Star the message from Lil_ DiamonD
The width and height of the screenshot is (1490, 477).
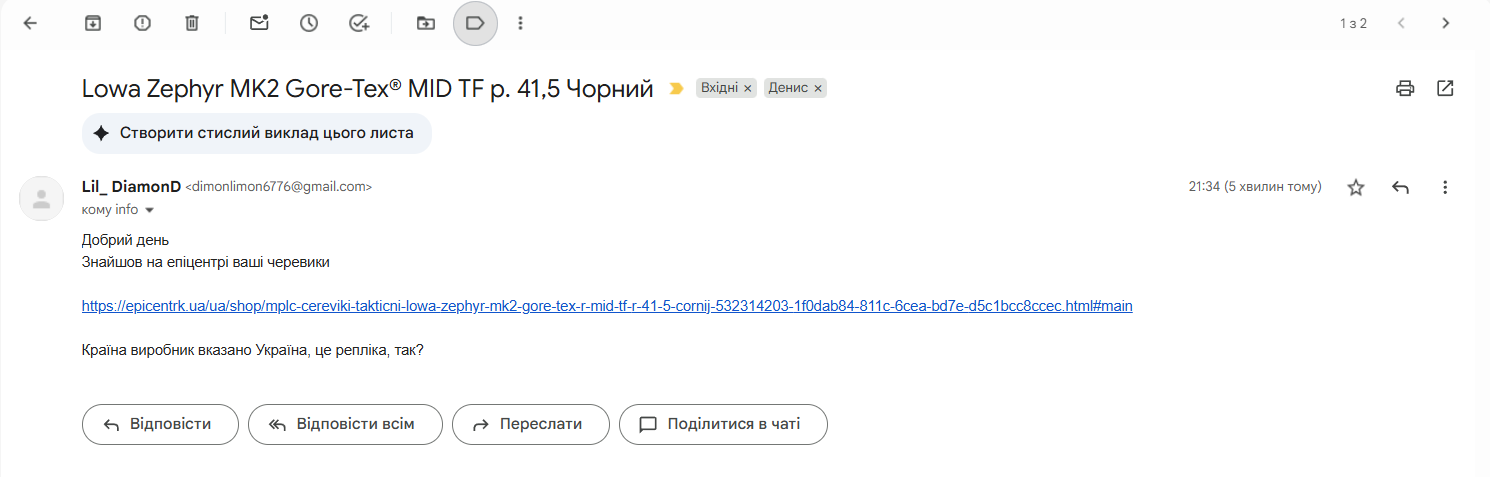point(1356,187)
